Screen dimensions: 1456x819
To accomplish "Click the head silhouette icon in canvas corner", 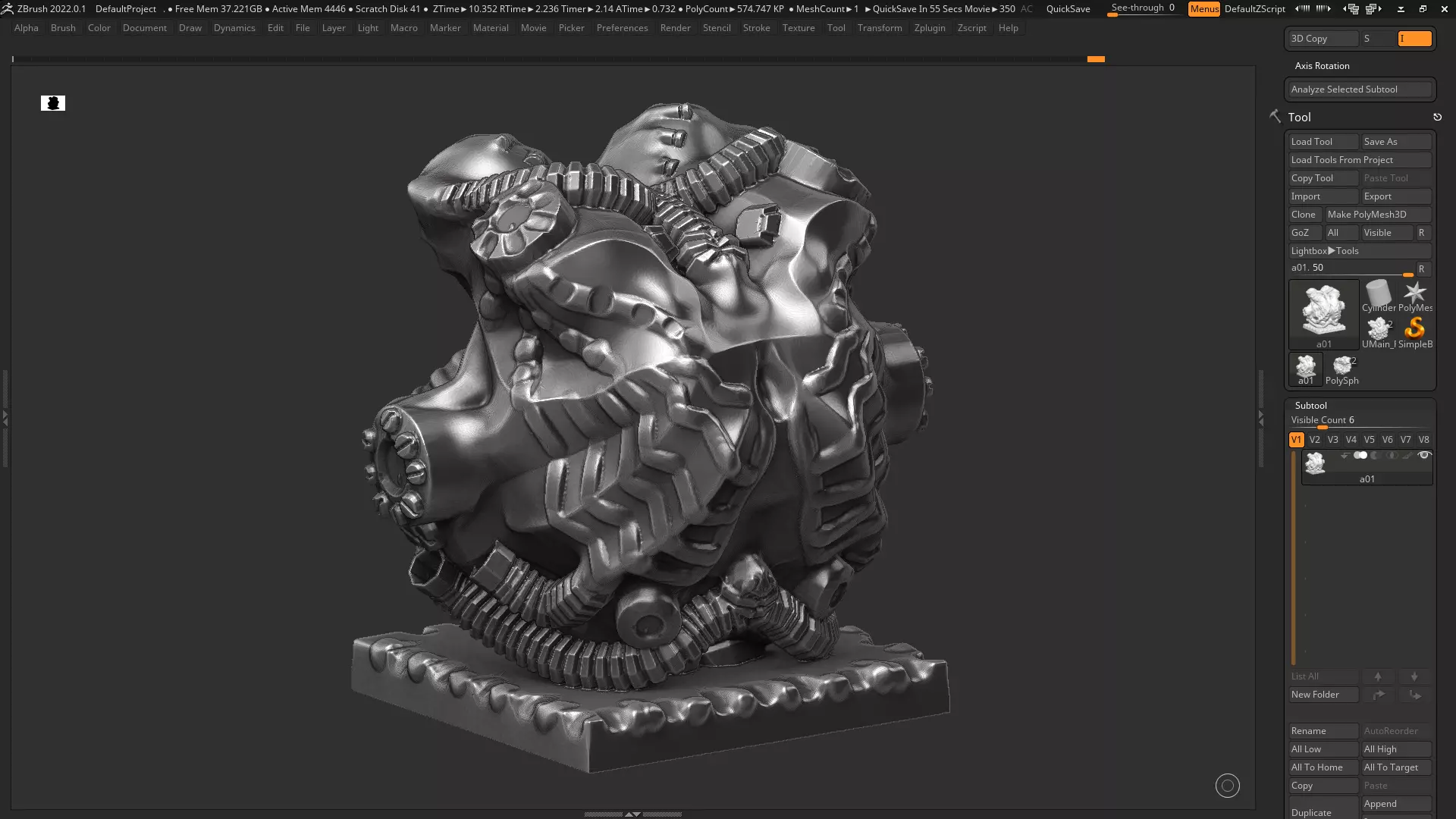I will [x=53, y=103].
